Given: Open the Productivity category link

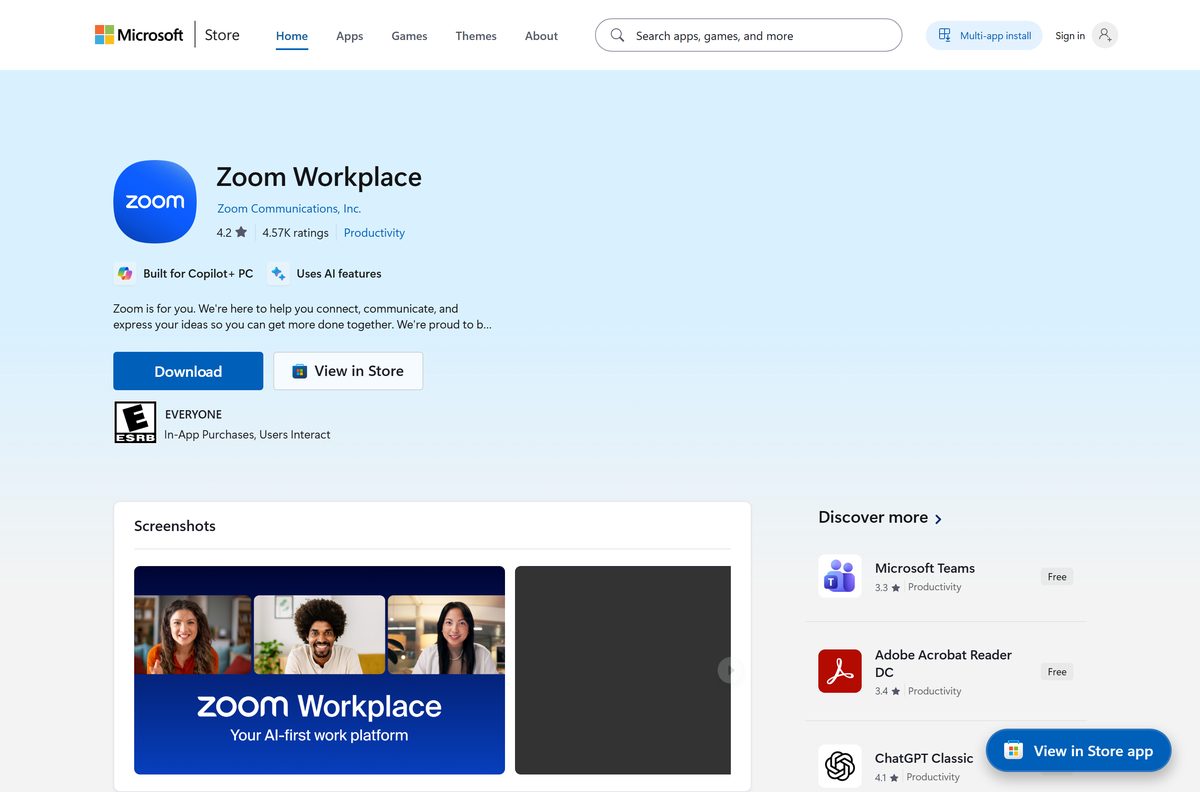Looking at the screenshot, I should [374, 233].
